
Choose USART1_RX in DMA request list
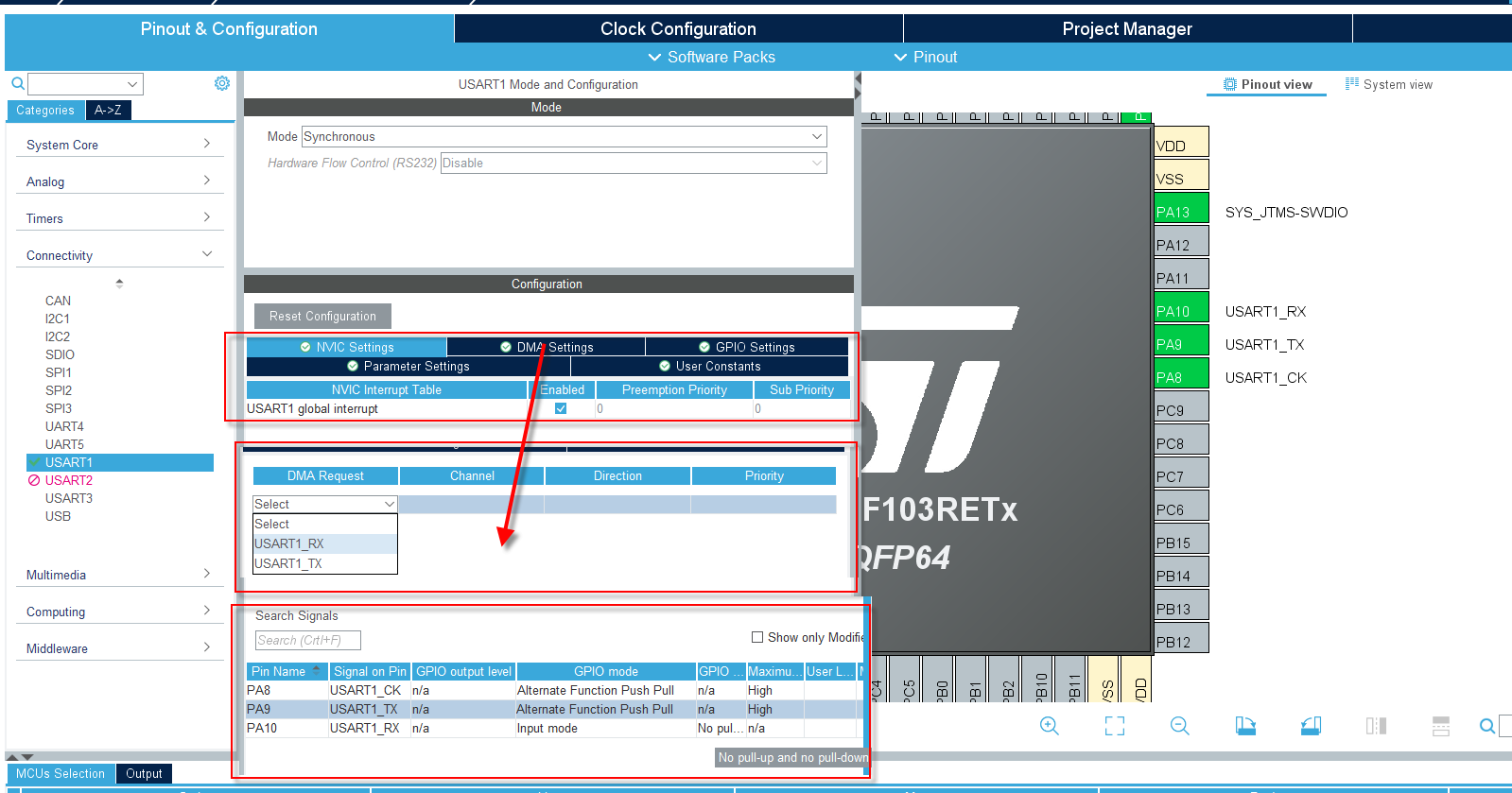324,543
